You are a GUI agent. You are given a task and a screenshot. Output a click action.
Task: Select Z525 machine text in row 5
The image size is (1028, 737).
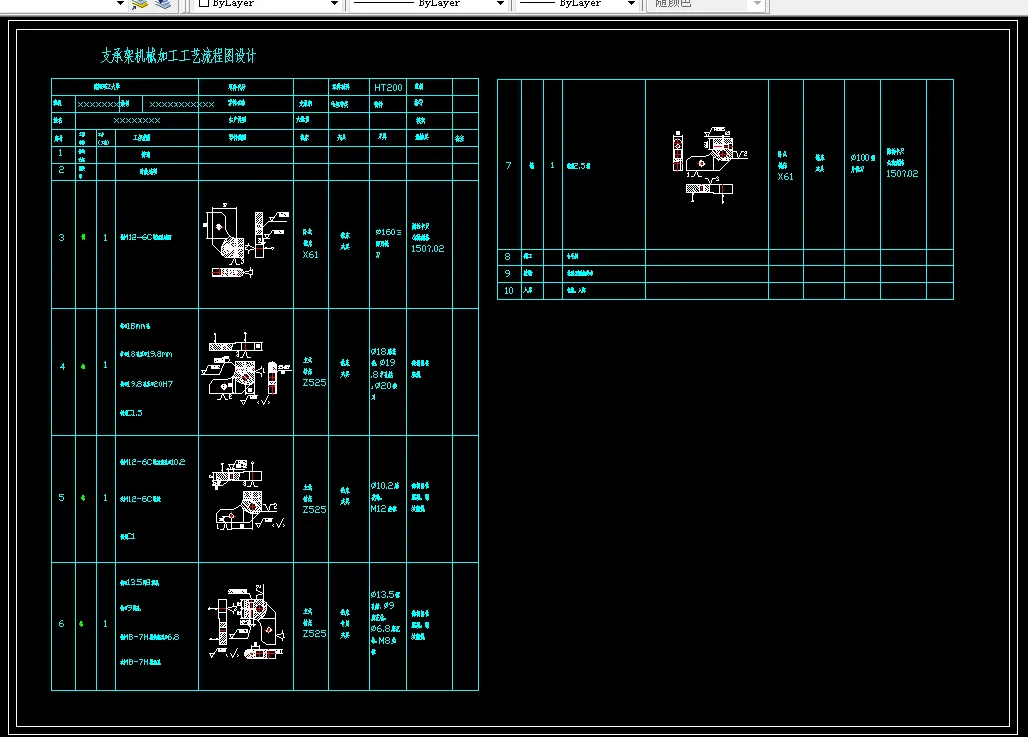pyautogui.click(x=314, y=509)
